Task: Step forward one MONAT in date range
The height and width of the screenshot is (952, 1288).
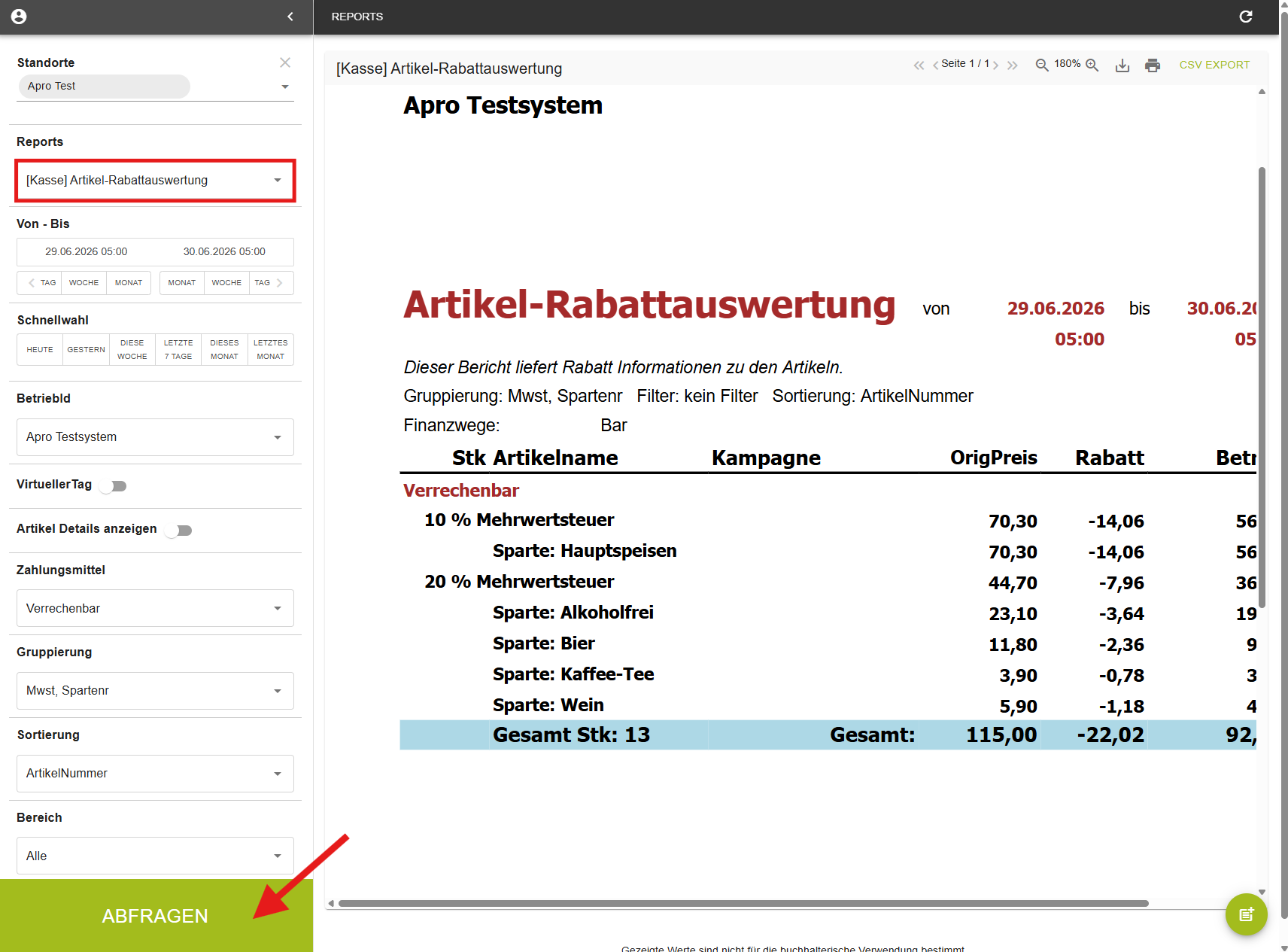Action: click(x=182, y=283)
